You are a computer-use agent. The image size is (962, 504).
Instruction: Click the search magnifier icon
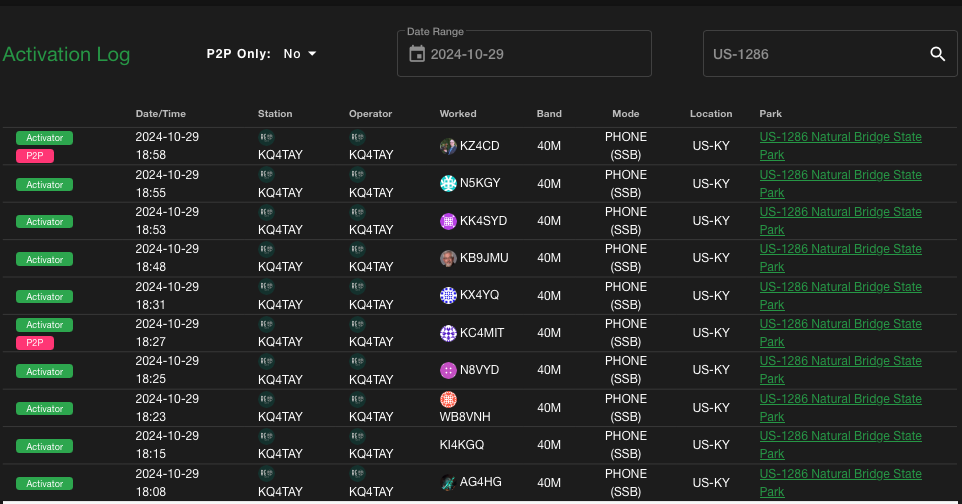pos(937,54)
